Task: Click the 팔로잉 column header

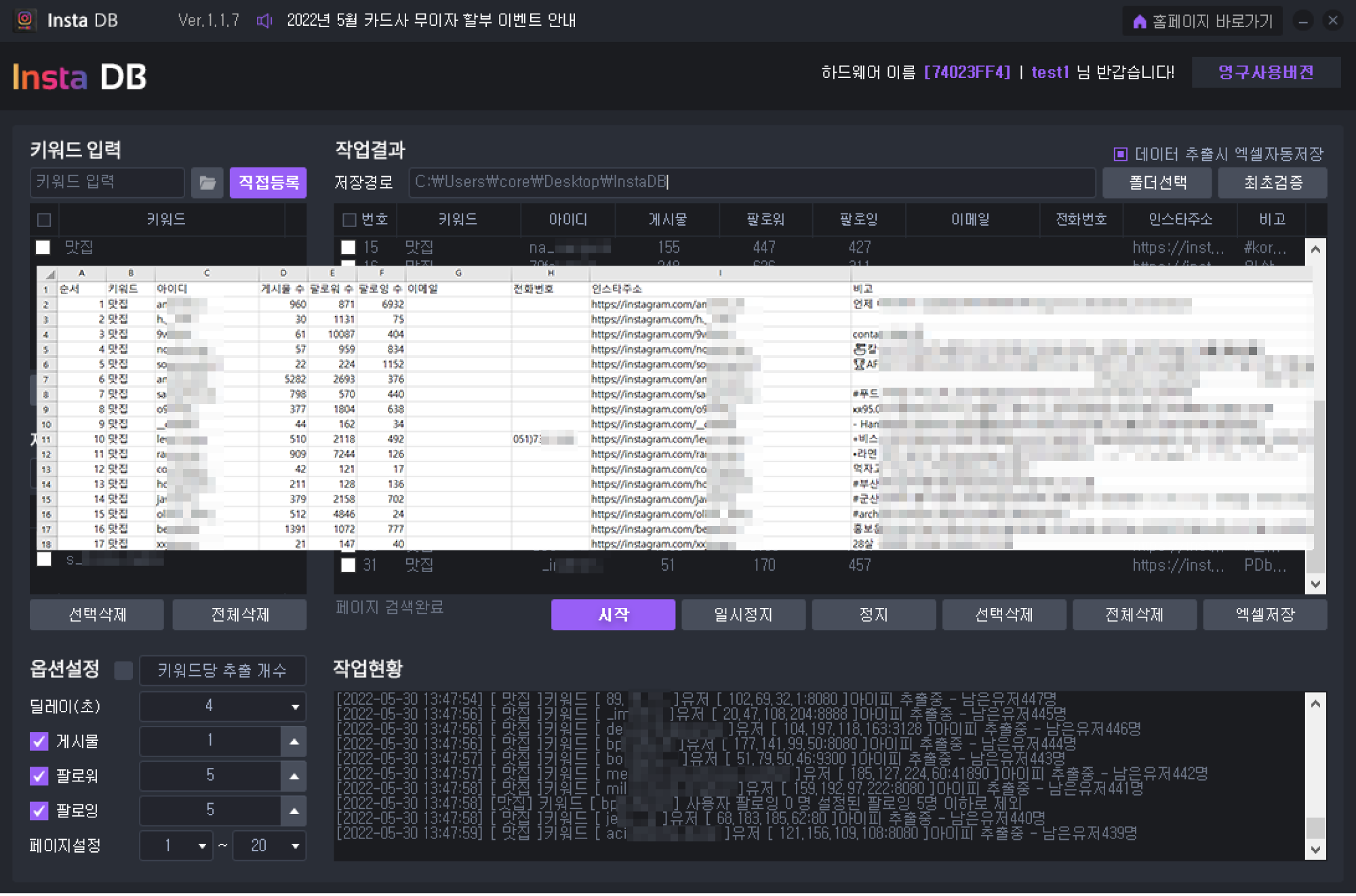Action: (x=859, y=220)
